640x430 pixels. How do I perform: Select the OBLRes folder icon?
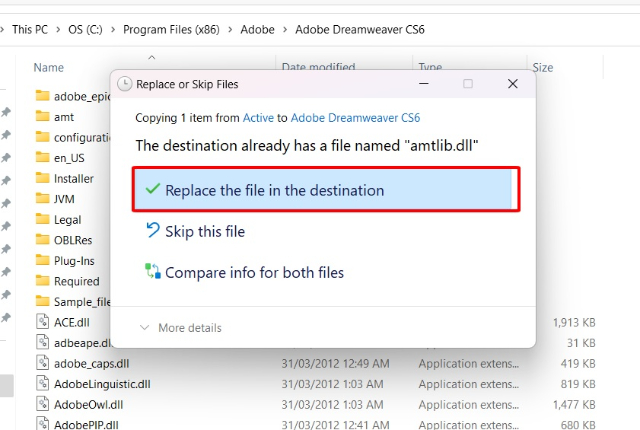coord(42,239)
